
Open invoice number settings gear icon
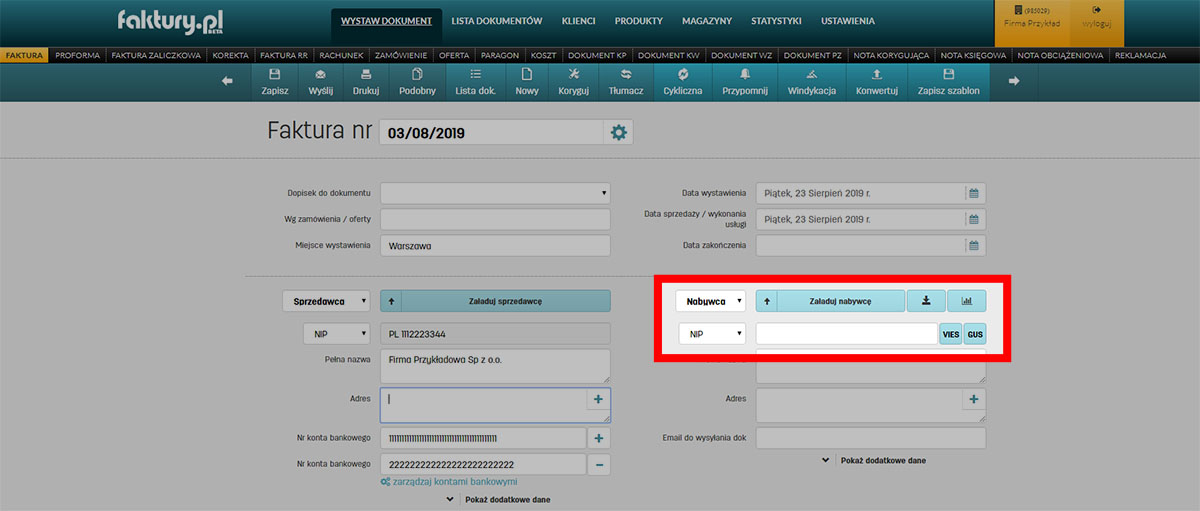point(618,133)
